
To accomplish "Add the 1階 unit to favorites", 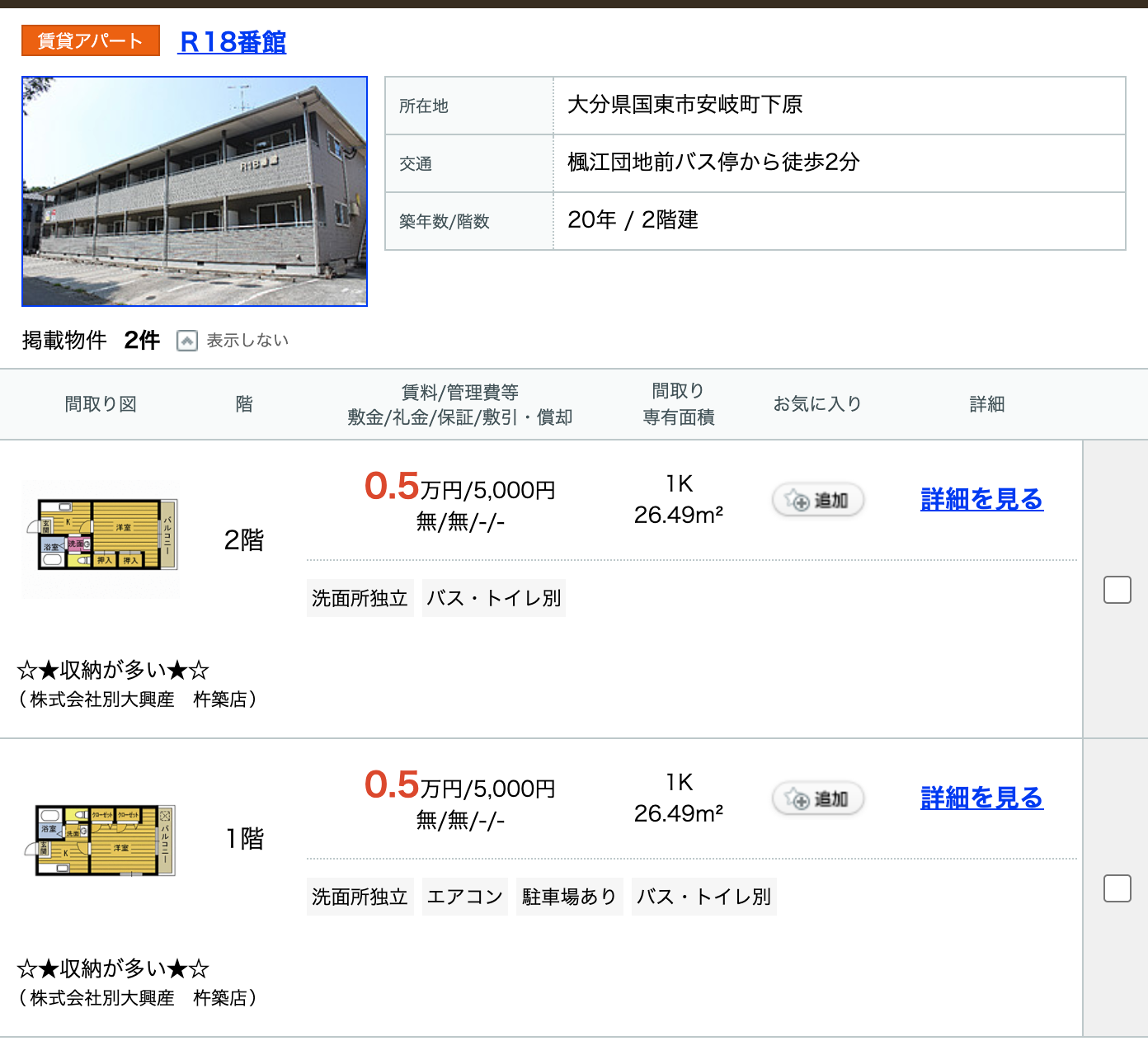I will coord(817,798).
